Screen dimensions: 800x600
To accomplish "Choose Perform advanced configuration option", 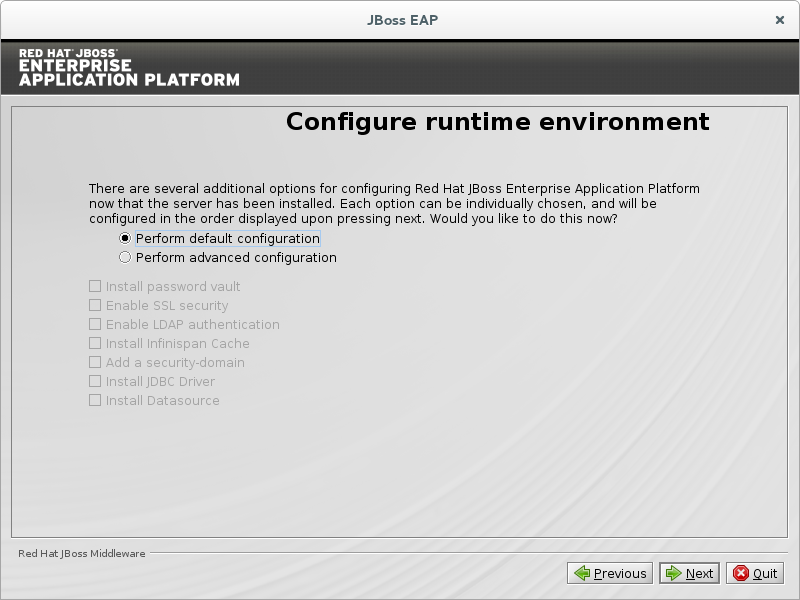I will coord(125,258).
